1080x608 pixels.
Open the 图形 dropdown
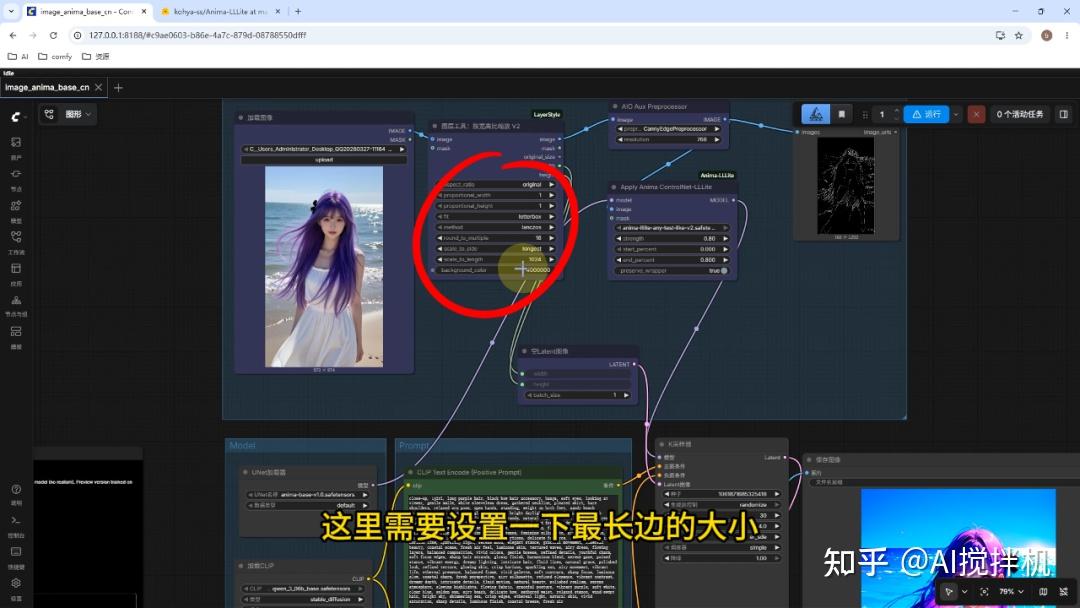pos(78,114)
